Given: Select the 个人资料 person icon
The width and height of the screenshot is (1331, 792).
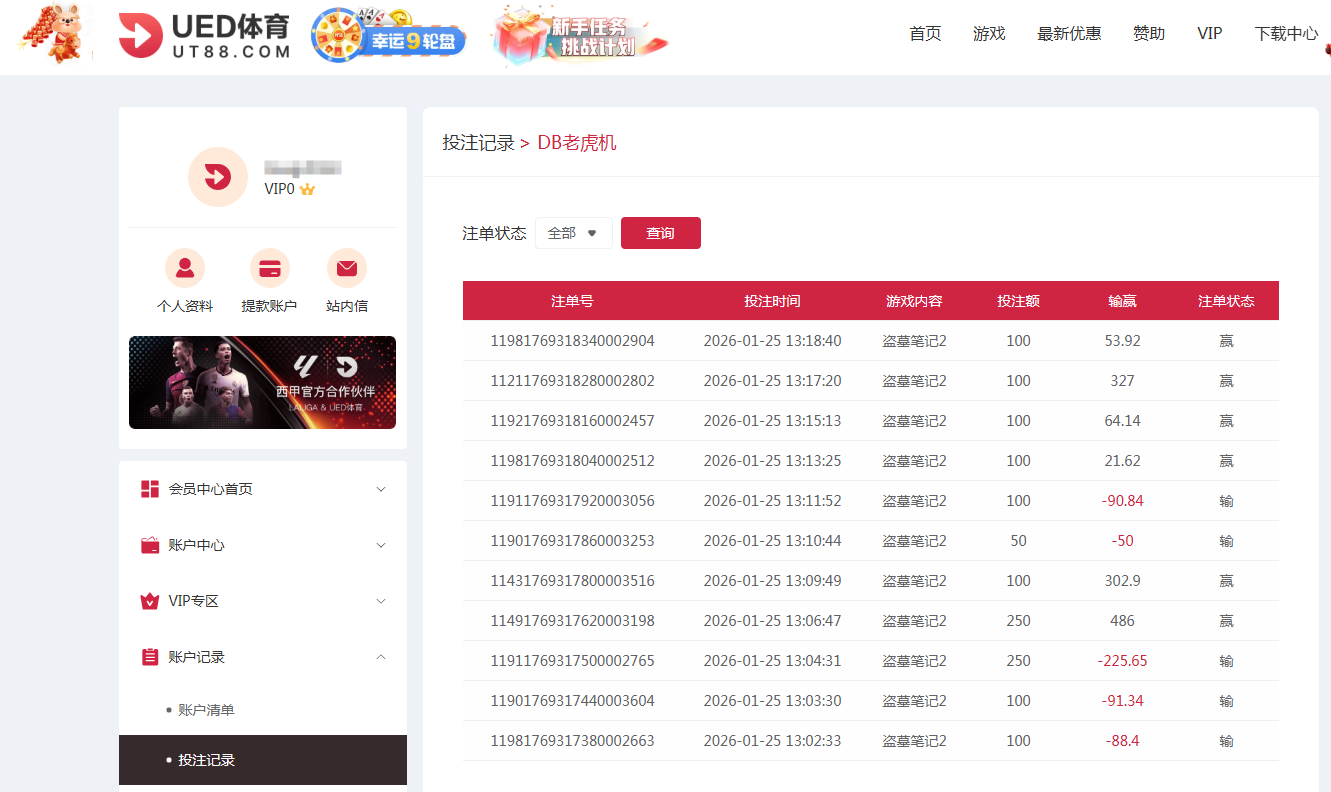Looking at the screenshot, I should pos(184,267).
